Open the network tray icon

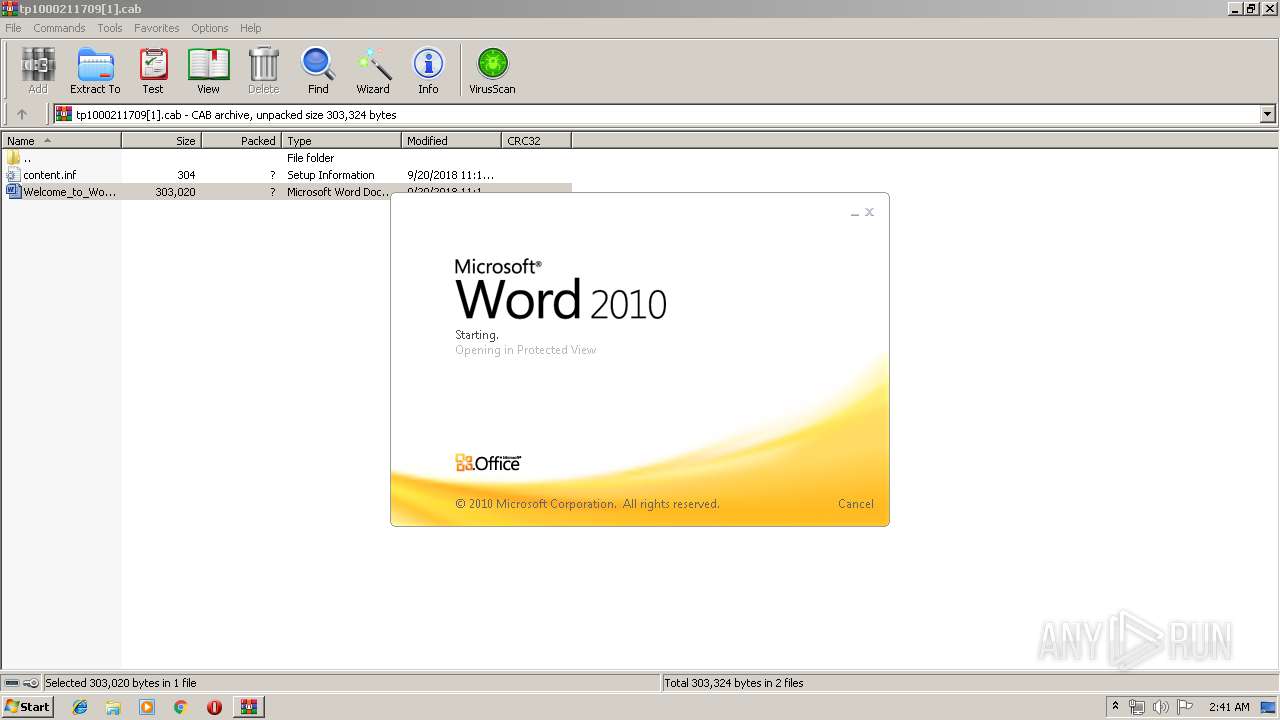tap(1137, 707)
